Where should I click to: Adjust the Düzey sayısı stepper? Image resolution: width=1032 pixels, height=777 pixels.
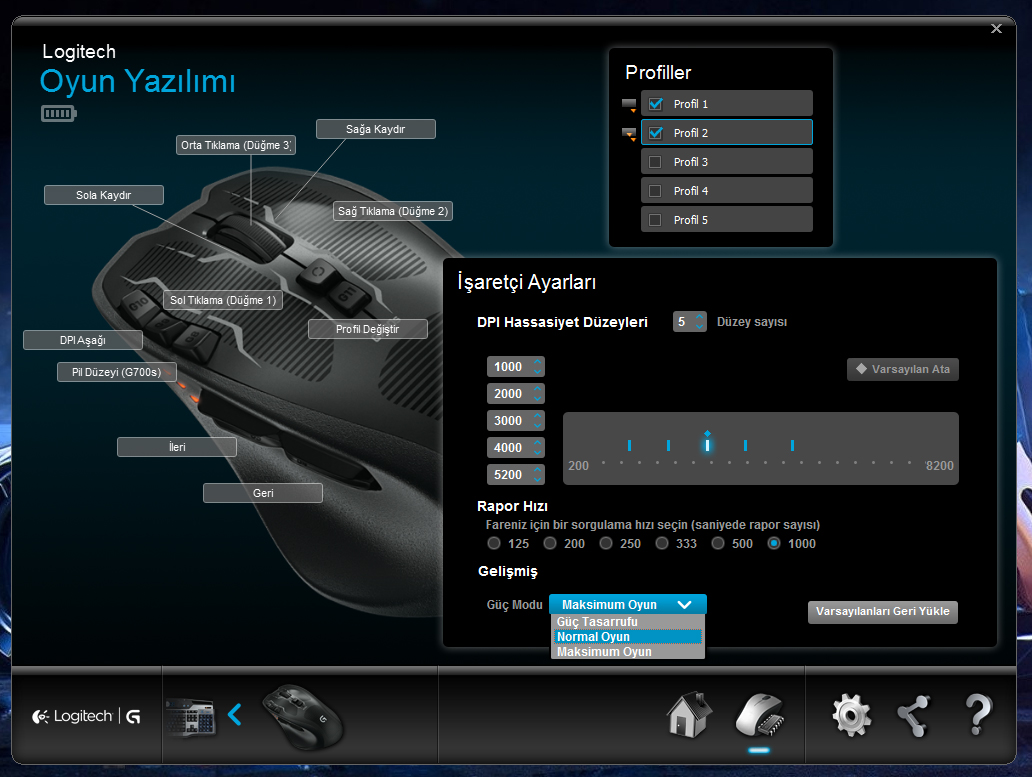pos(700,322)
